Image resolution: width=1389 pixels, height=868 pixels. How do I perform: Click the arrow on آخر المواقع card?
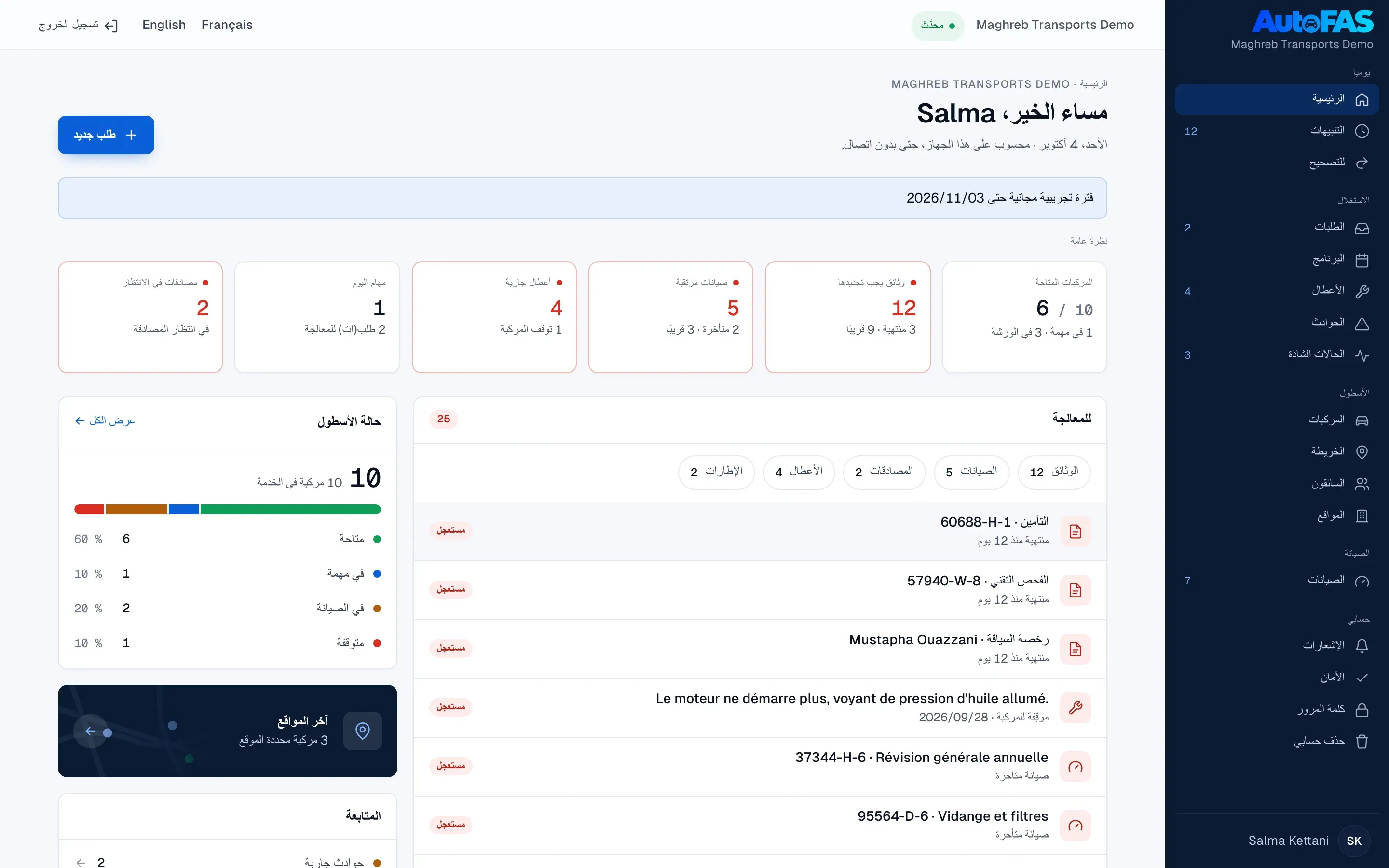tap(90, 731)
